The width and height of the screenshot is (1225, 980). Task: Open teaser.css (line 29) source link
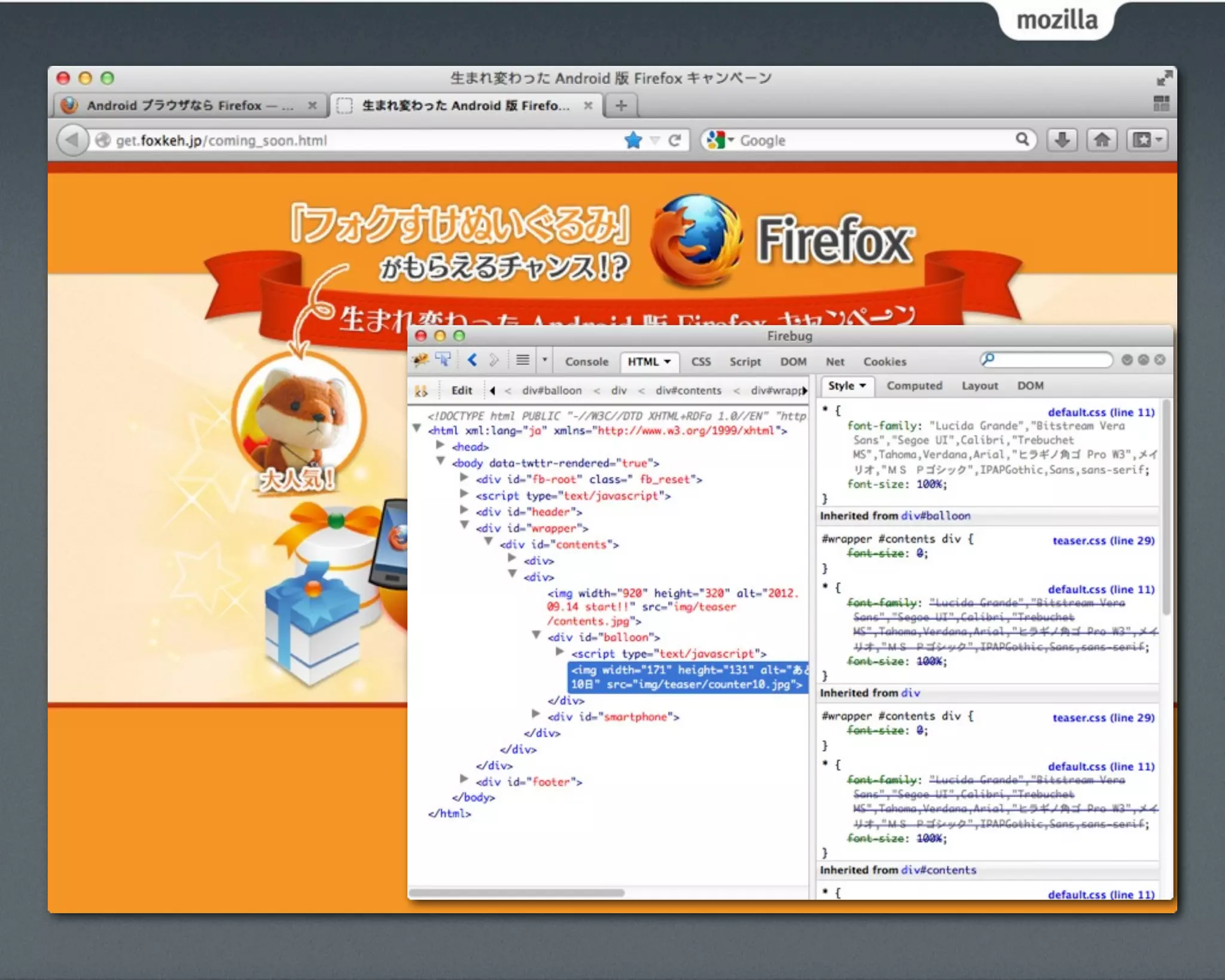coord(1103,541)
